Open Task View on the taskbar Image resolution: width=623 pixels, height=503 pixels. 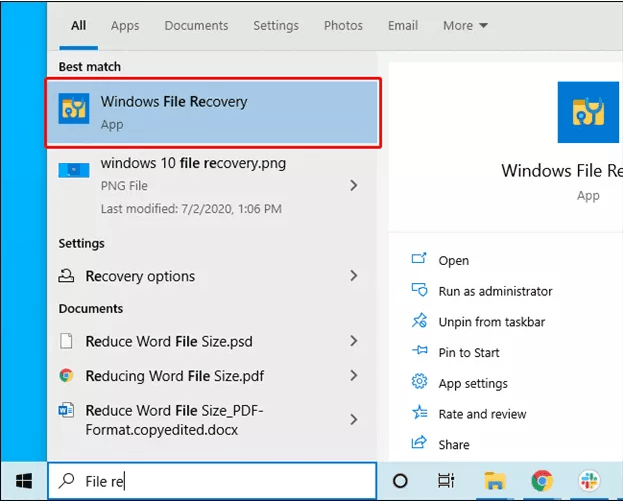[446, 481]
